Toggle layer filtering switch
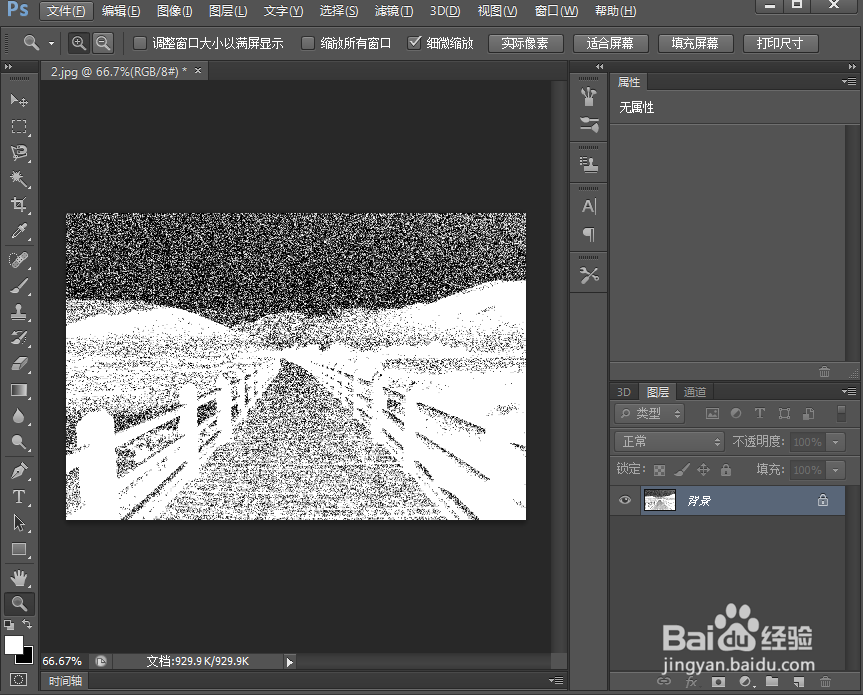Viewport: 863px width, 695px height. [841, 413]
